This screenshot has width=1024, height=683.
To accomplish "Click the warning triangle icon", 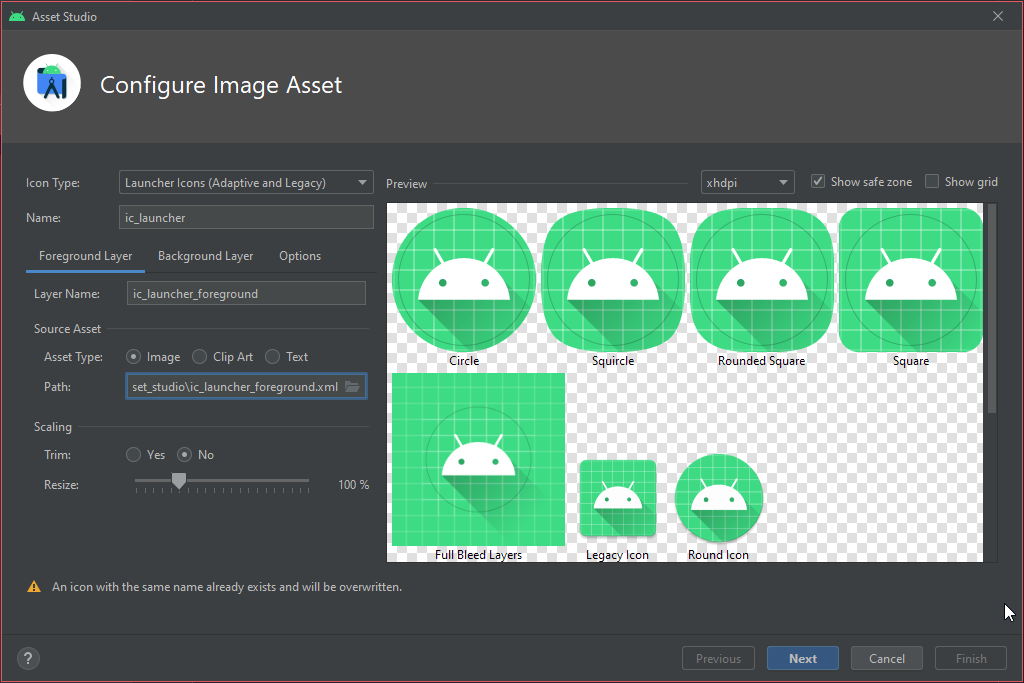I will coord(34,587).
